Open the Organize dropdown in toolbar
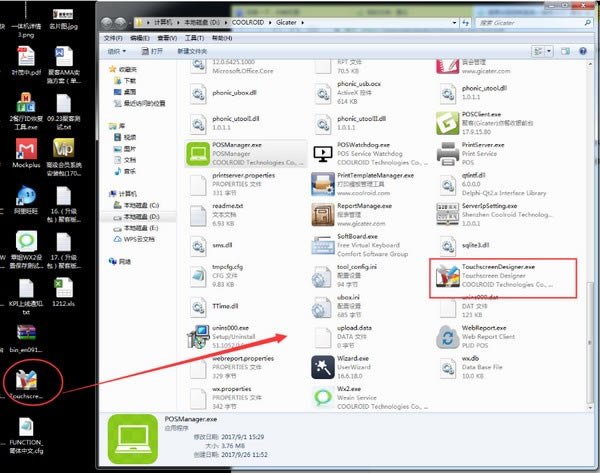The width and height of the screenshot is (600, 473). pos(116,51)
